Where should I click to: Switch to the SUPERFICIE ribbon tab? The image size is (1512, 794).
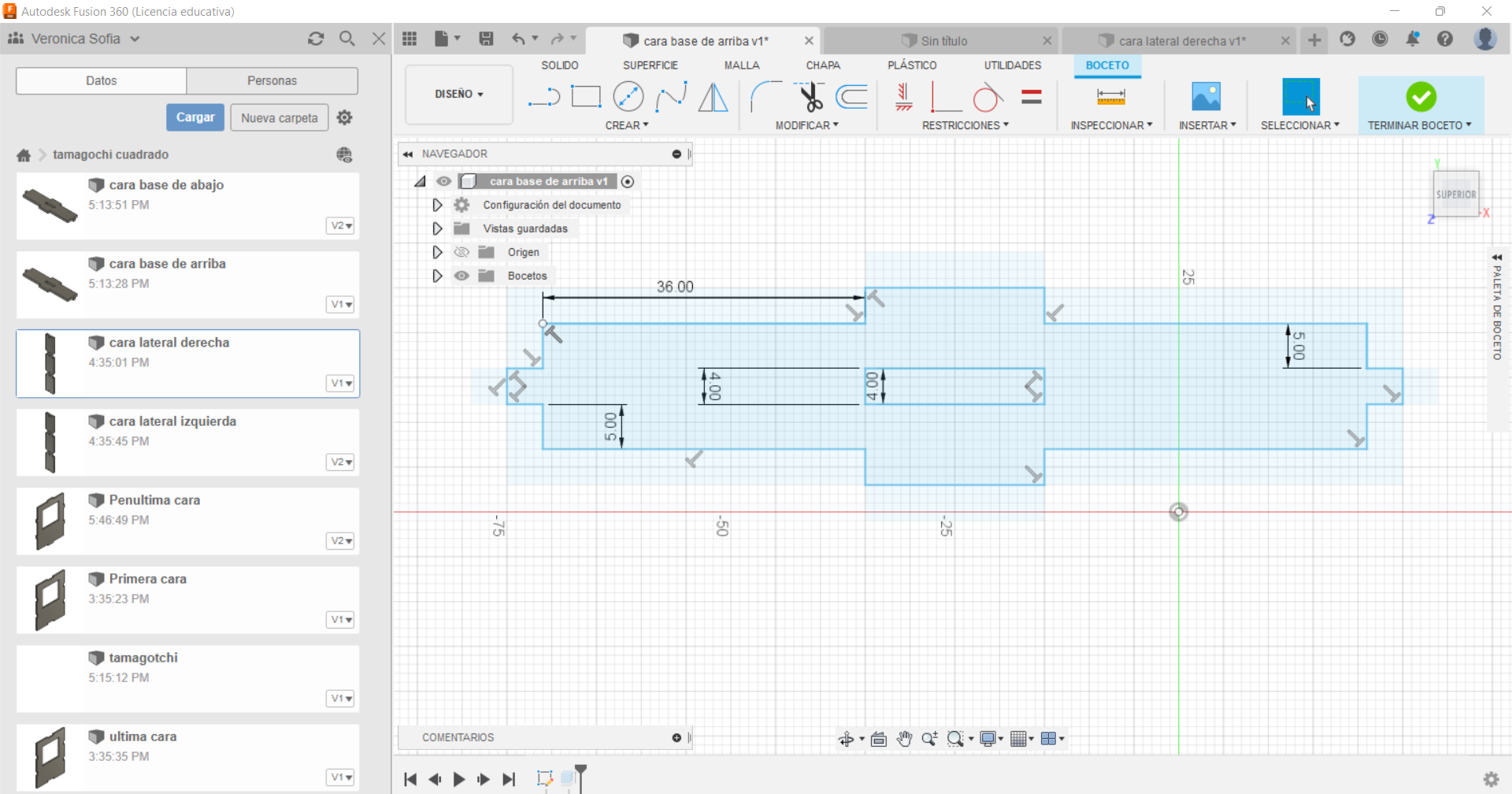point(650,65)
